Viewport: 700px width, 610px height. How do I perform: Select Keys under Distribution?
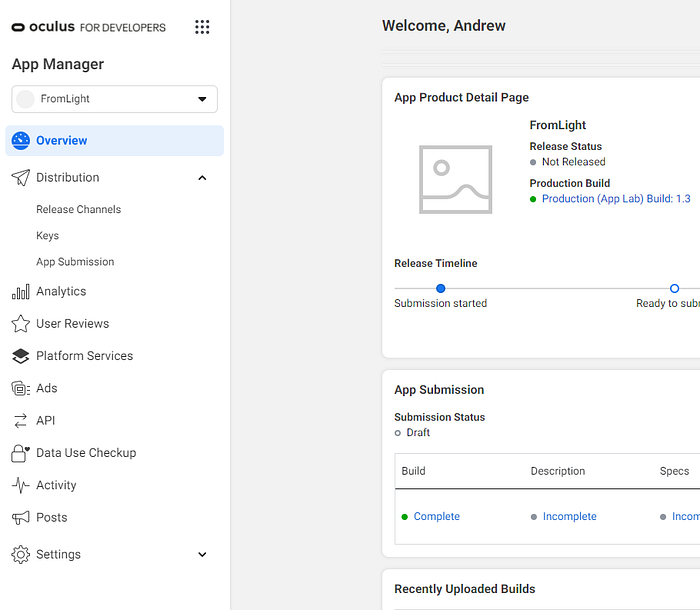point(48,236)
